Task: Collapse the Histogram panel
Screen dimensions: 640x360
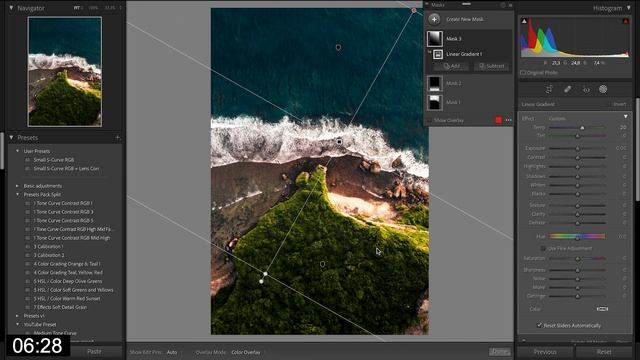Action: (629, 8)
